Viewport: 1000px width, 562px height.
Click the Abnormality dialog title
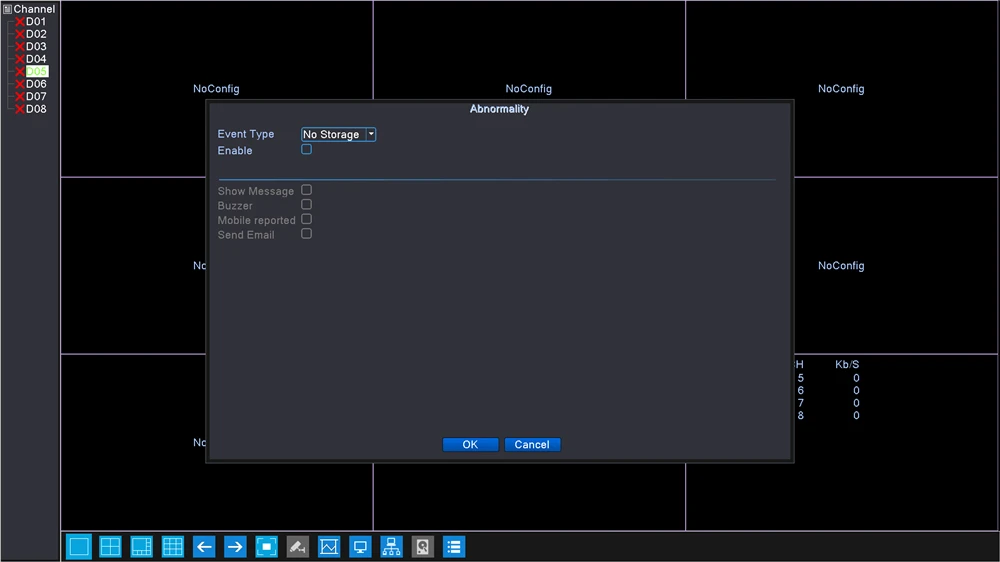(x=499, y=109)
